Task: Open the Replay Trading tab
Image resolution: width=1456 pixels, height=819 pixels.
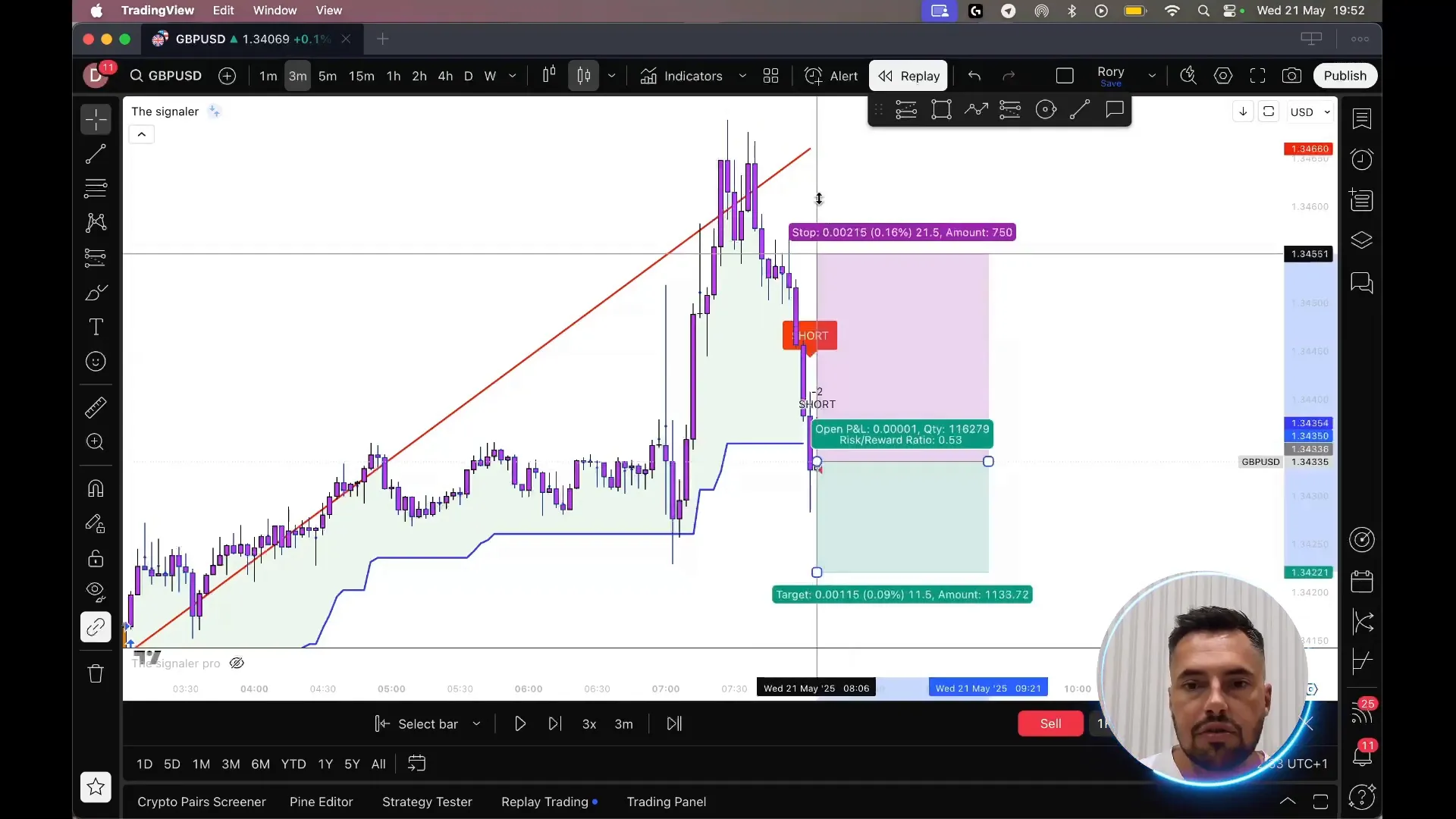Action: (x=548, y=802)
